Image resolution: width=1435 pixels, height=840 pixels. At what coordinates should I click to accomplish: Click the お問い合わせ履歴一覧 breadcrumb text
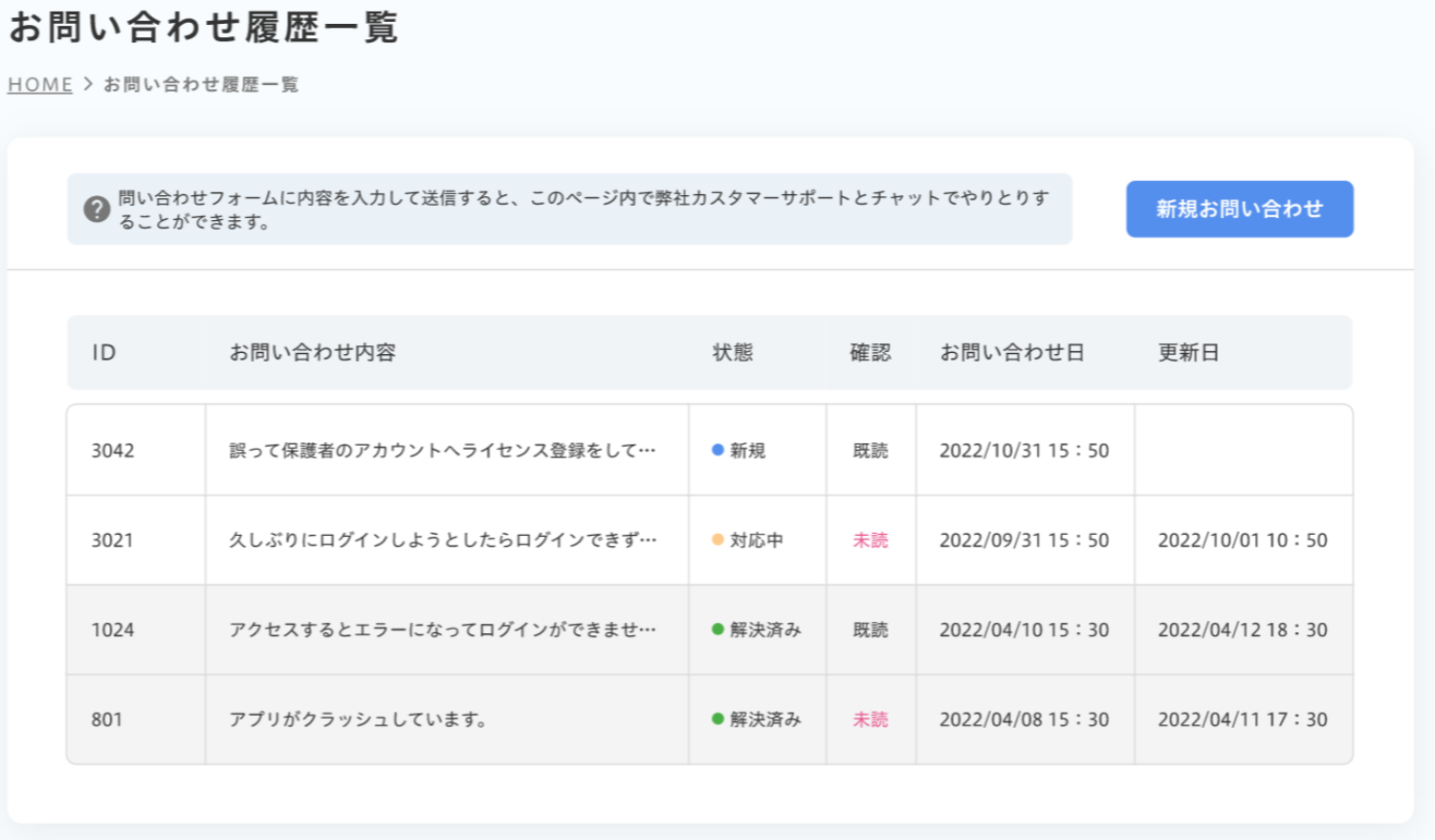click(201, 84)
